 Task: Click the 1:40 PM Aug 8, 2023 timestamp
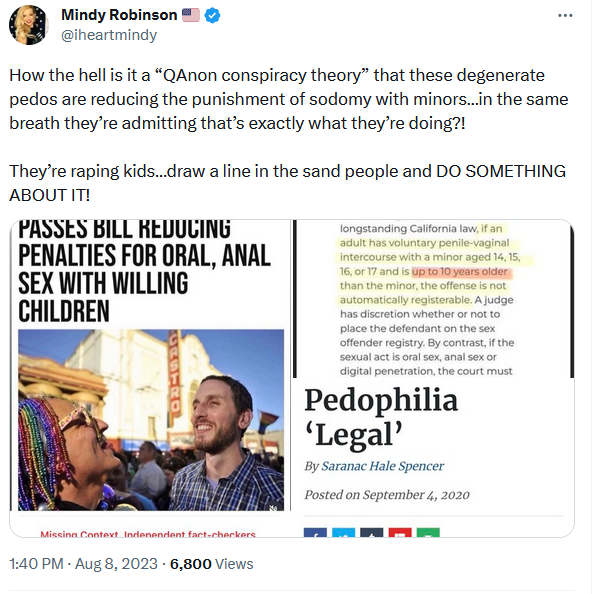[83, 564]
